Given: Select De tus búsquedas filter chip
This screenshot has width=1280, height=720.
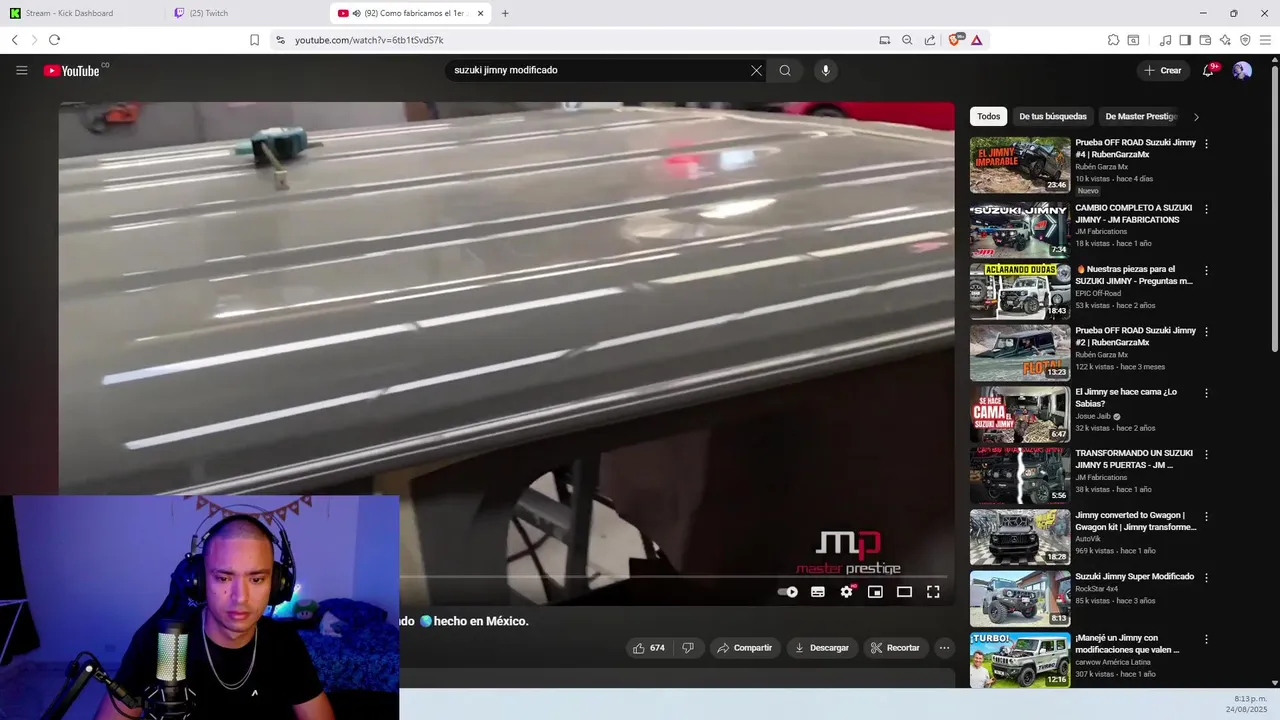Looking at the screenshot, I should click(1053, 116).
